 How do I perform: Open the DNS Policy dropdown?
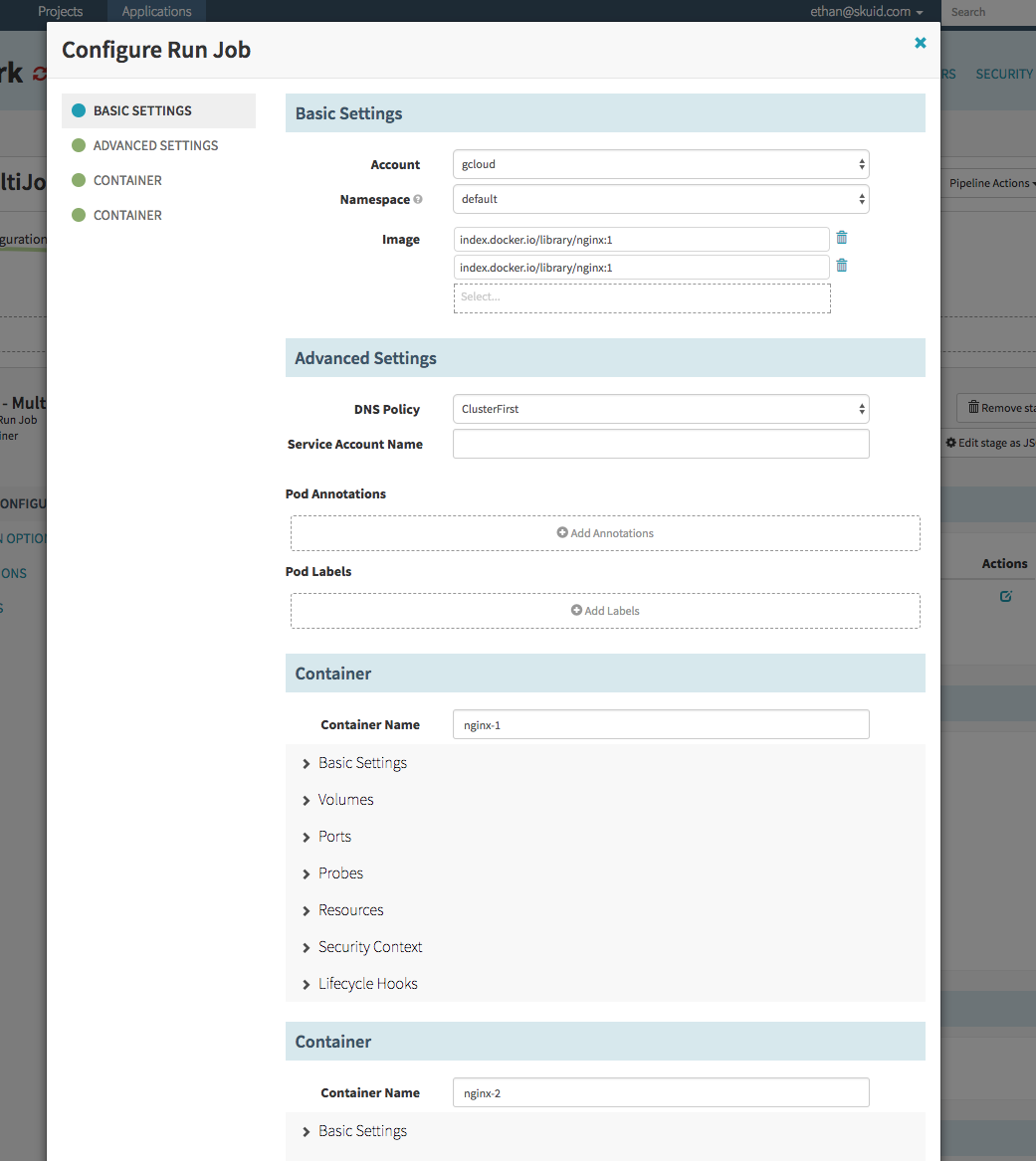click(661, 409)
